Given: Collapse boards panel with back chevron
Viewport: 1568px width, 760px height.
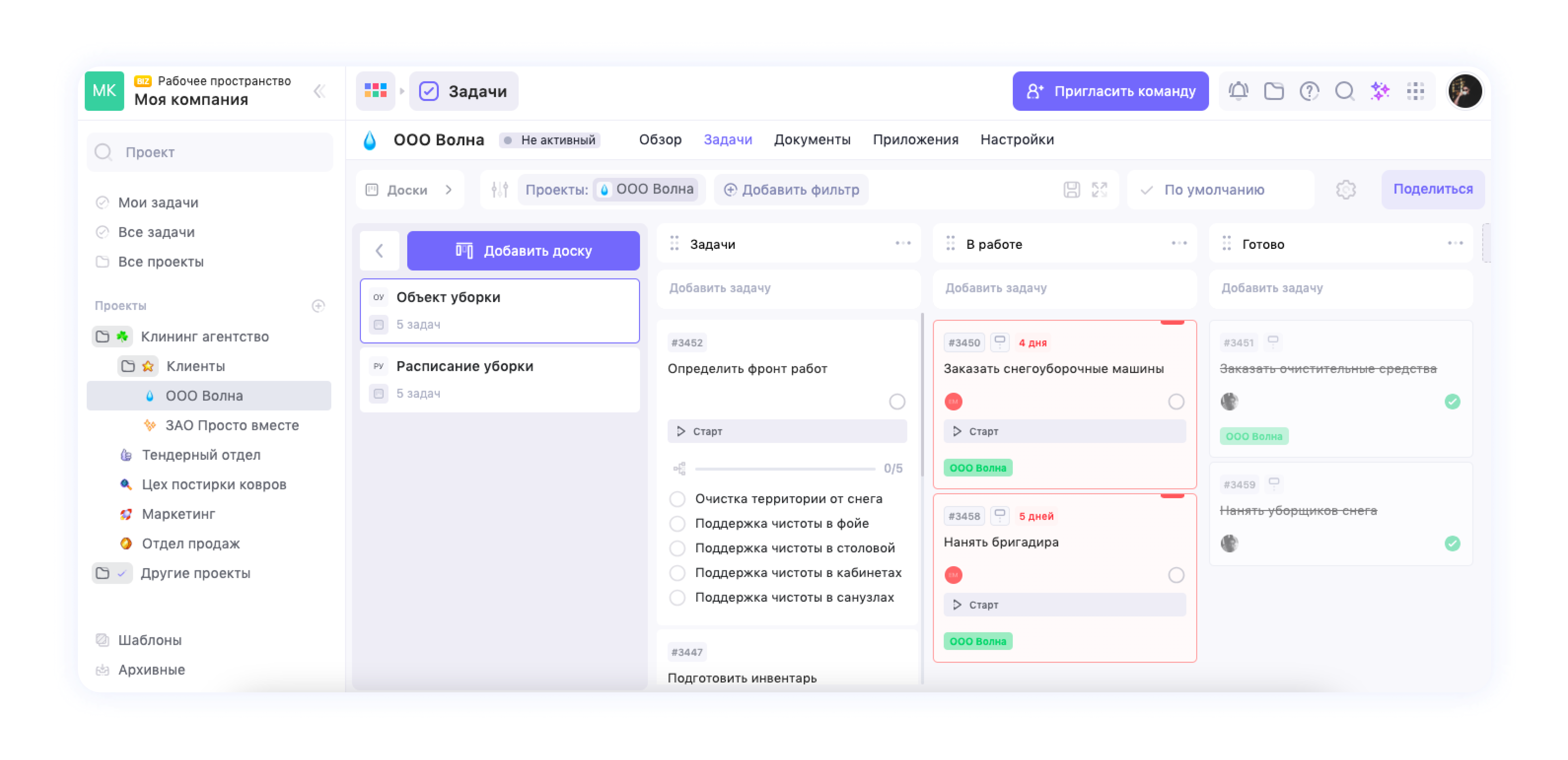Looking at the screenshot, I should pyautogui.click(x=379, y=251).
